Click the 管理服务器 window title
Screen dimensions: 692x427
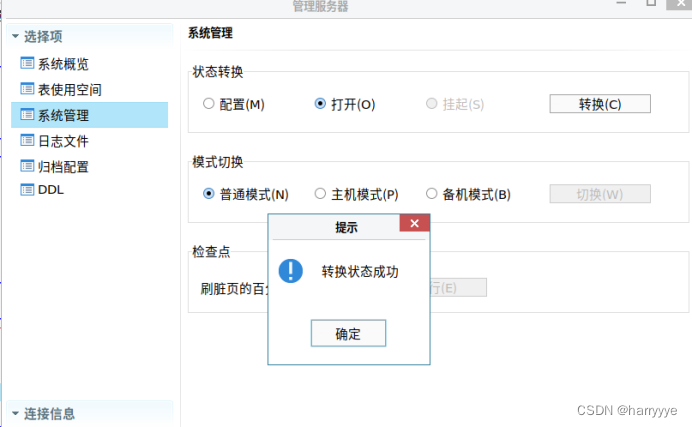(320, 6)
